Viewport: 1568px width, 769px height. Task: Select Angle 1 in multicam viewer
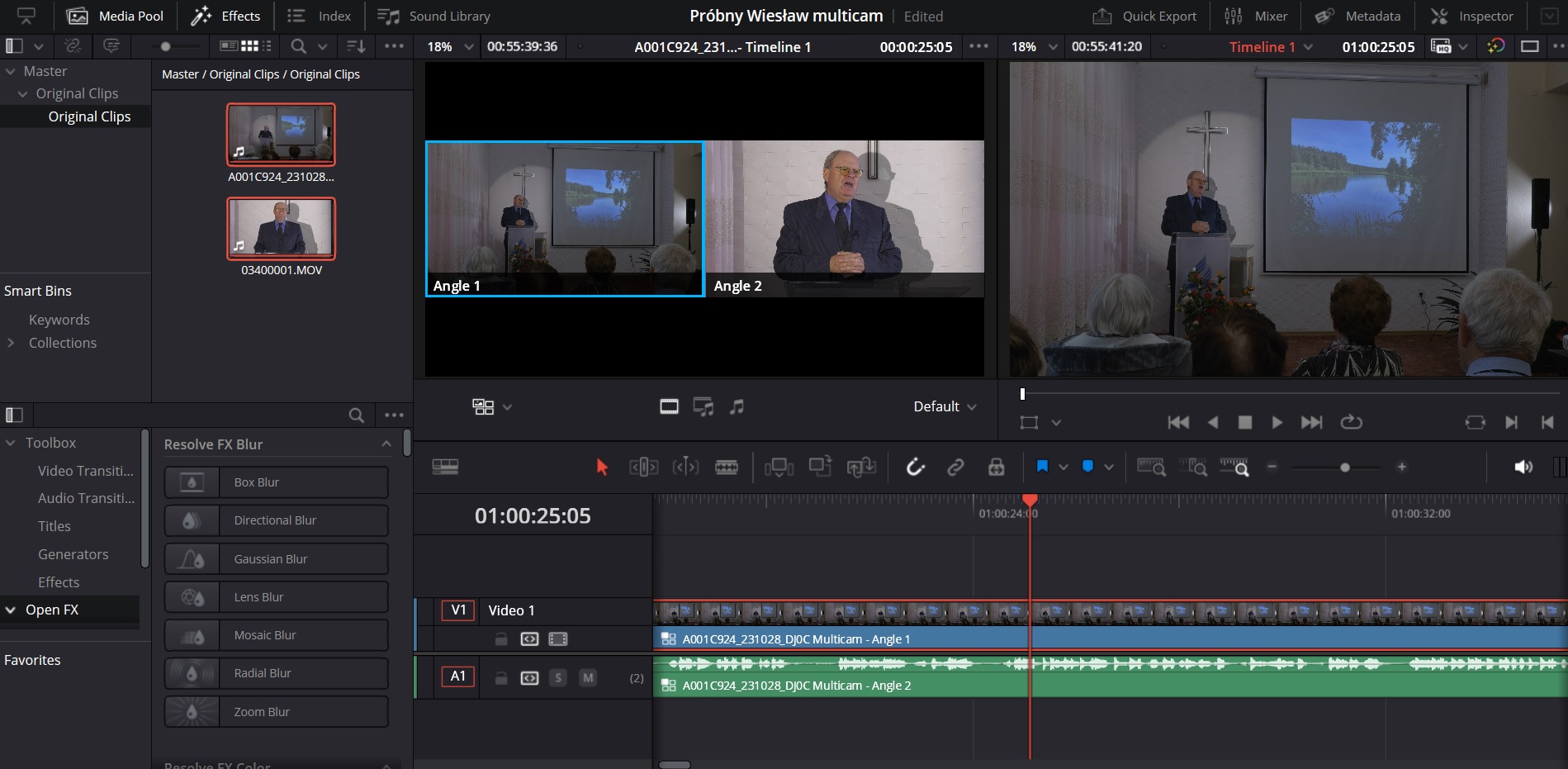tap(565, 219)
